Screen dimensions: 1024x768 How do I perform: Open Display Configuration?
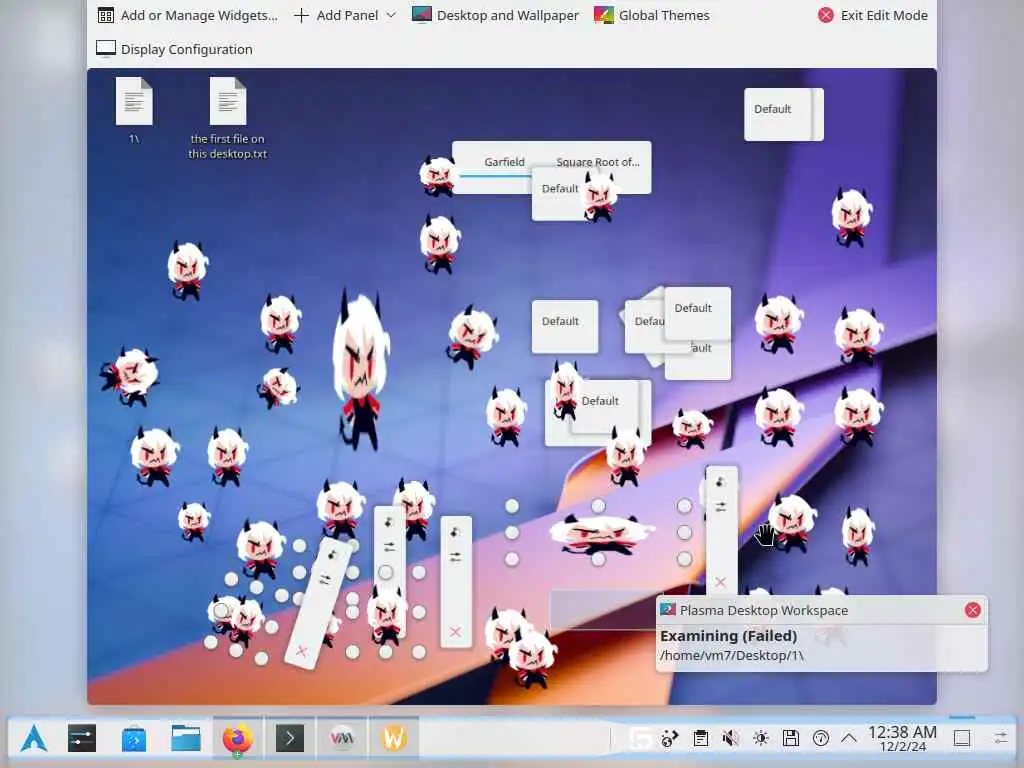(174, 49)
